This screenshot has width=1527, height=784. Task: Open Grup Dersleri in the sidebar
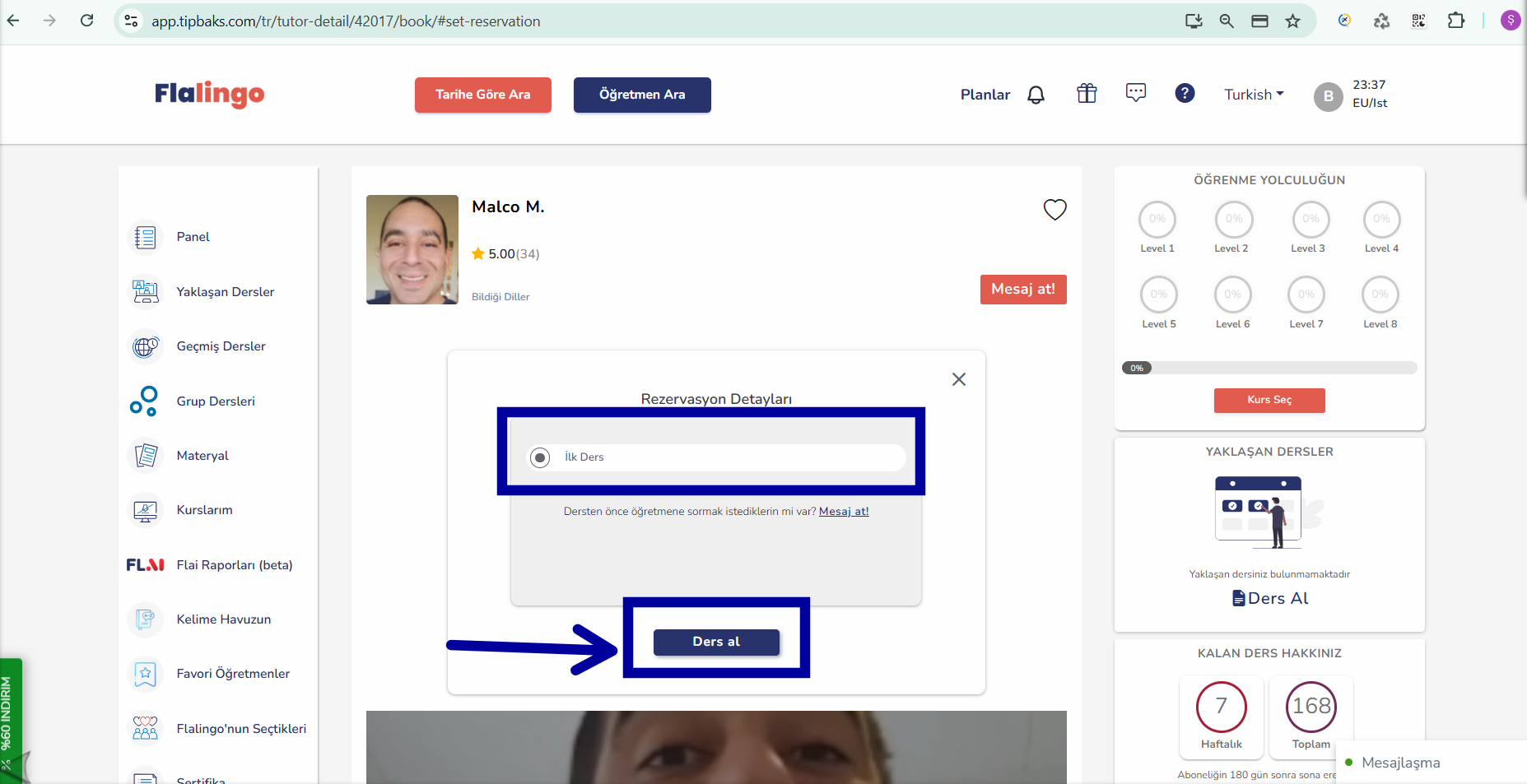216,401
